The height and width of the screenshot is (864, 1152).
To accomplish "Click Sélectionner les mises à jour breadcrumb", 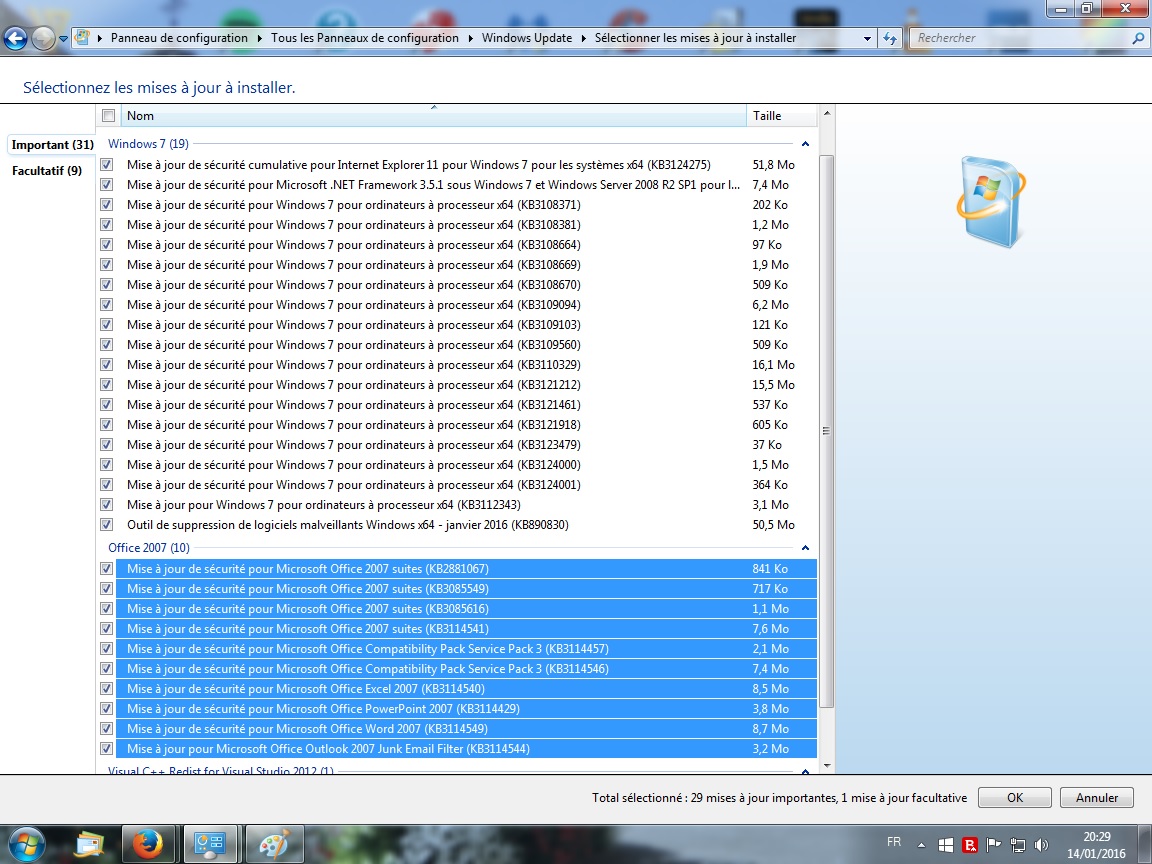I will (695, 38).
